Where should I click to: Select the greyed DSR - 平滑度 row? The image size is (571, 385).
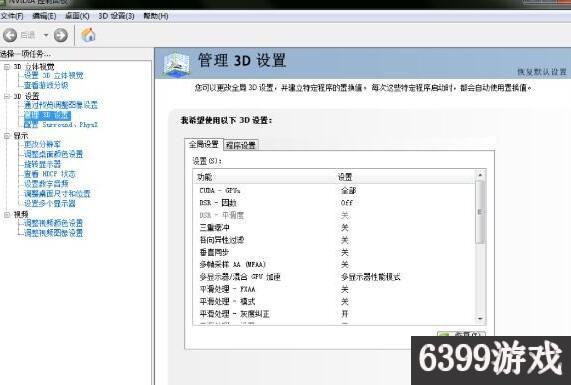(x=334, y=215)
